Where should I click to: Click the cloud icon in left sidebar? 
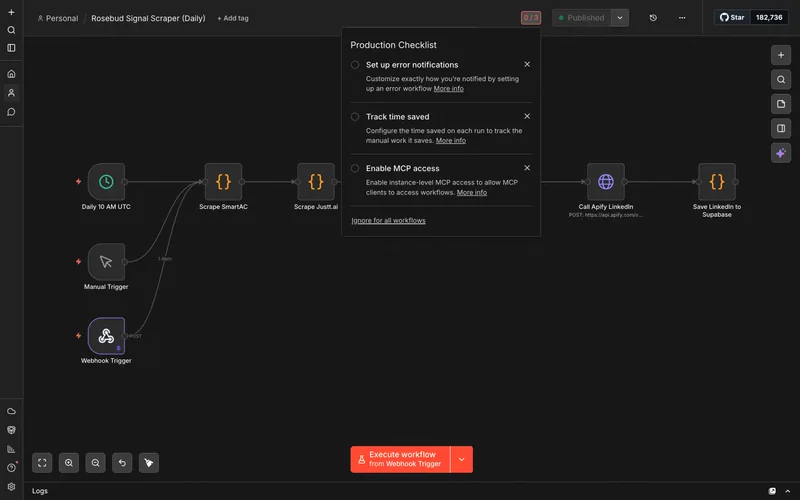click(x=11, y=411)
